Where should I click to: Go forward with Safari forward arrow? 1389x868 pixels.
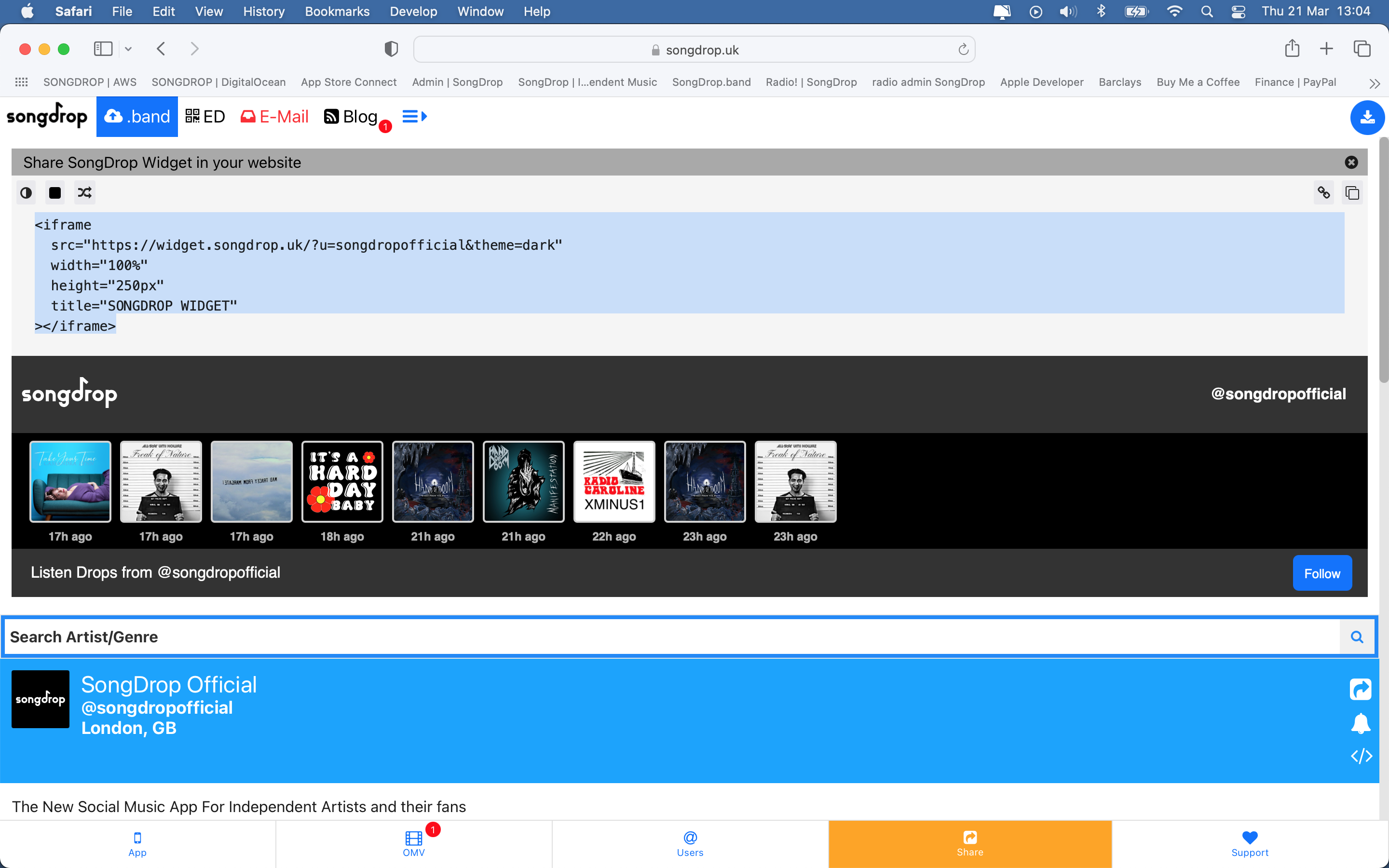194,49
